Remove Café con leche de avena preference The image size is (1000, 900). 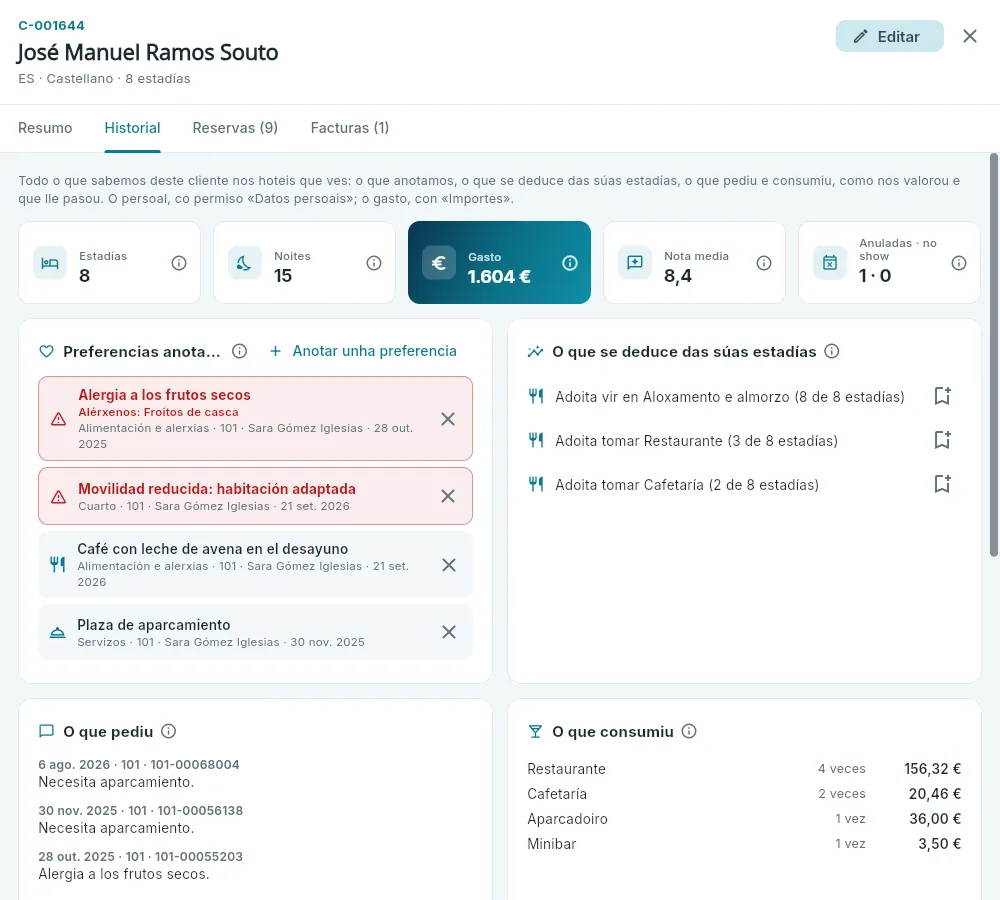[x=448, y=565]
